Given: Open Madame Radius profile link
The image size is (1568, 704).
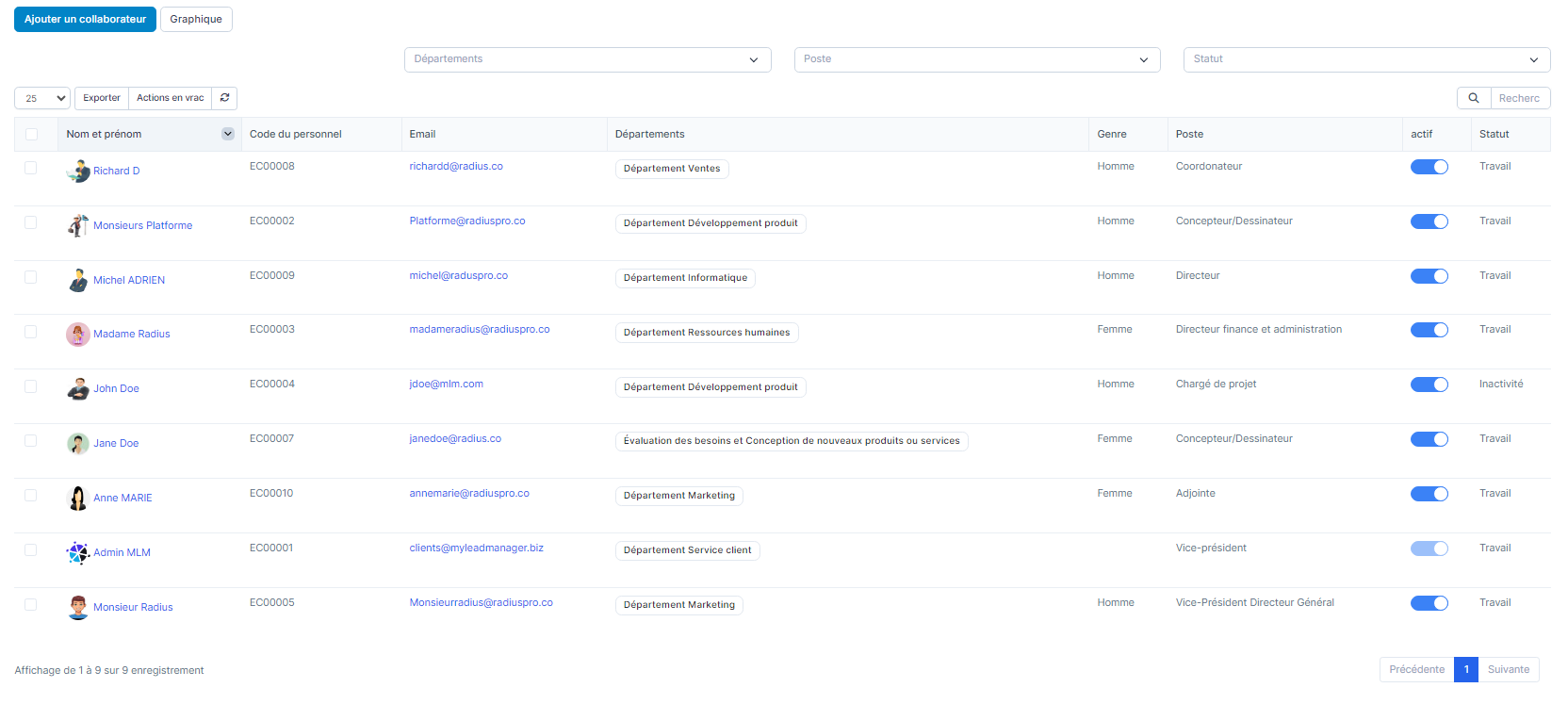Looking at the screenshot, I should coord(132,335).
